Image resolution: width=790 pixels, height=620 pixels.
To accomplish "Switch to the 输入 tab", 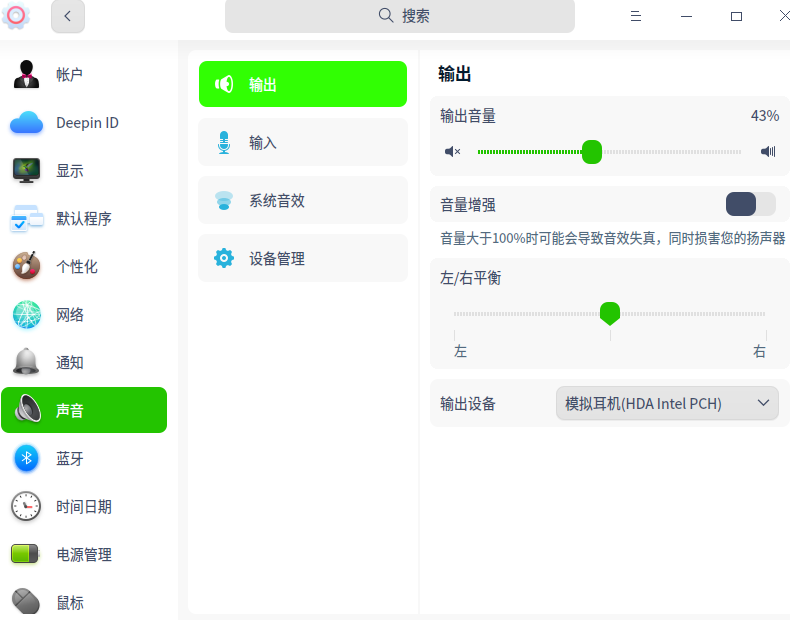I will tap(303, 142).
